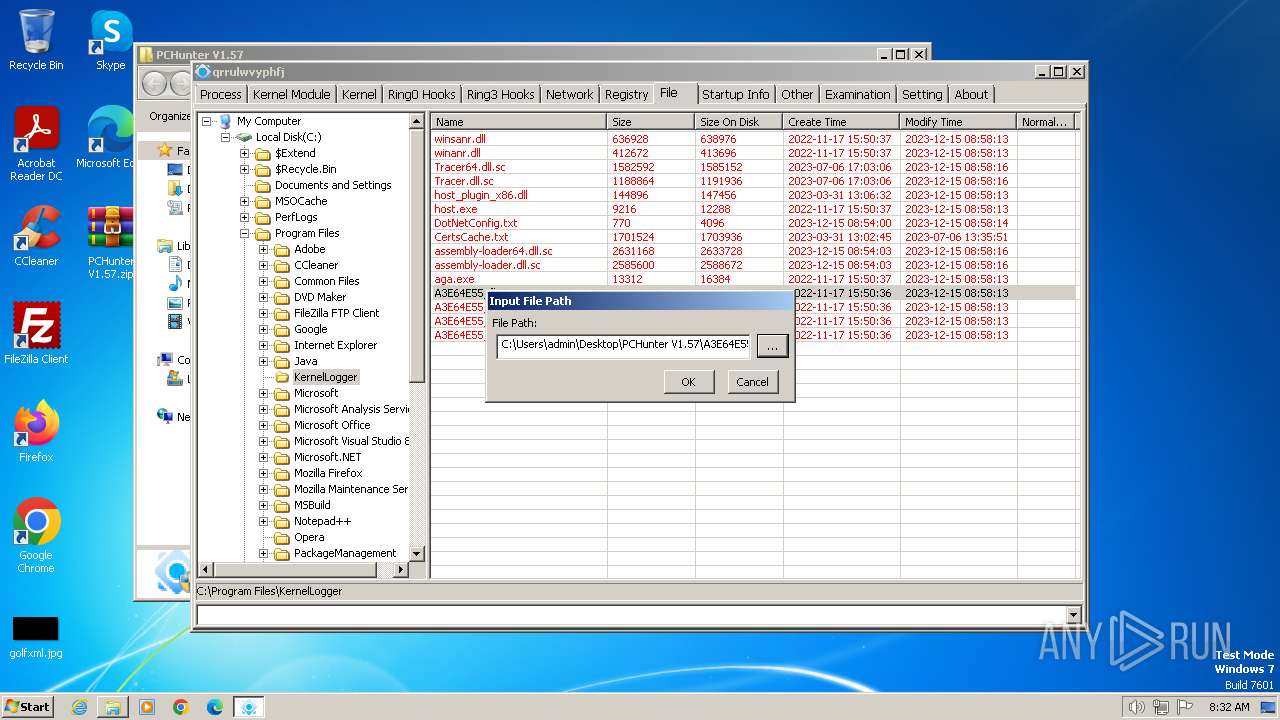The width and height of the screenshot is (1280, 720).
Task: Click the tree's horizontal scrollbar right arrow
Action: click(x=401, y=569)
